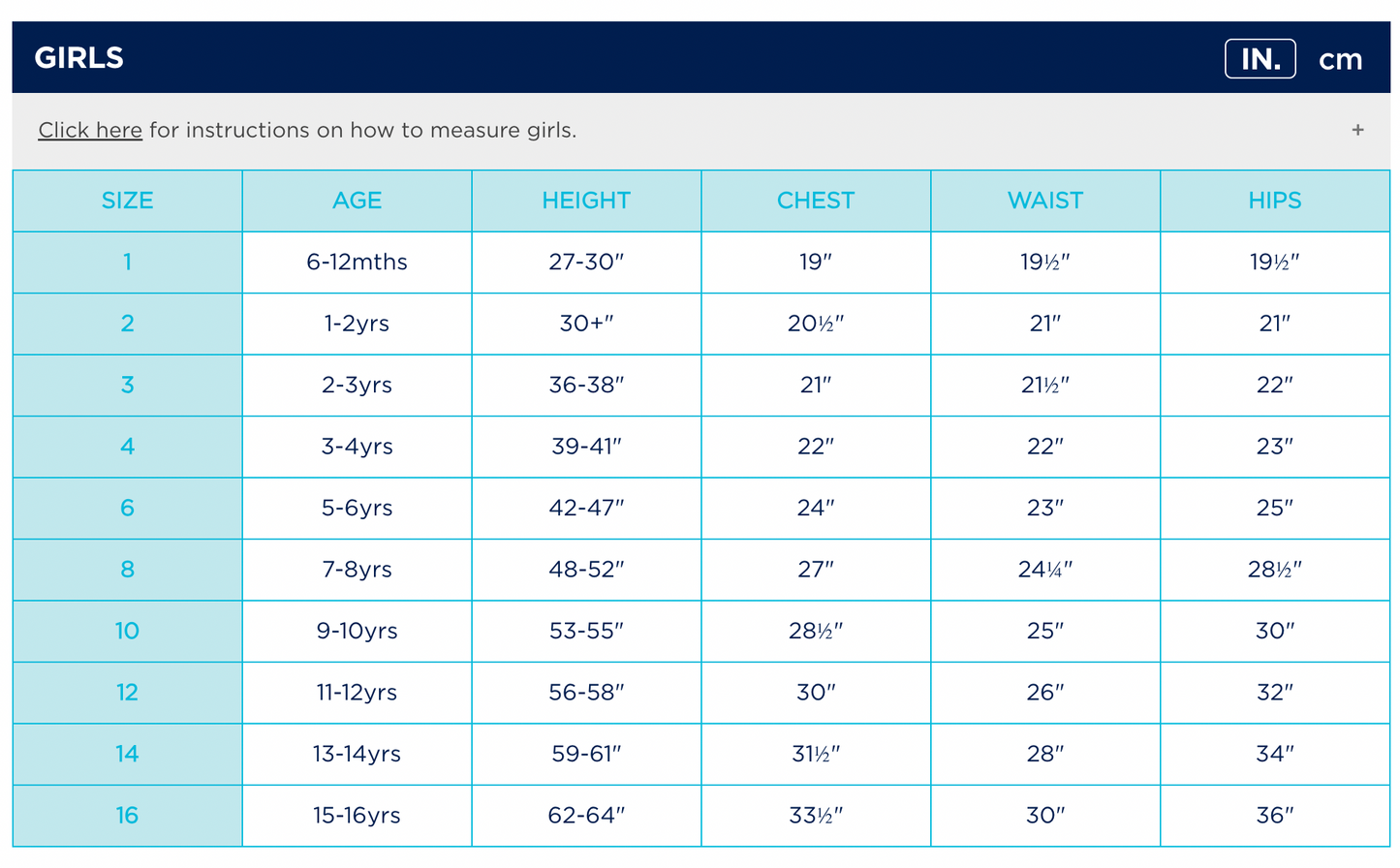Click the 15-16yrs age cell
Image resolution: width=1400 pixels, height=868 pixels.
coord(357,816)
